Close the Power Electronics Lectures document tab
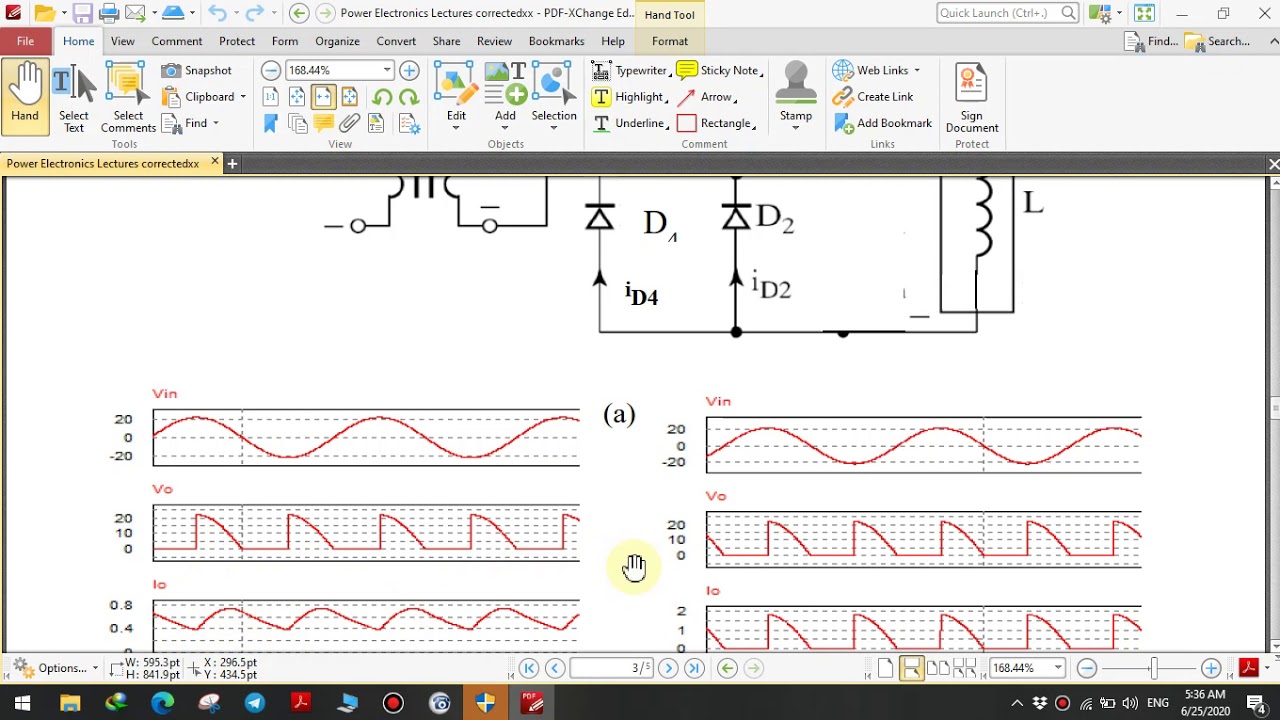 tap(214, 161)
